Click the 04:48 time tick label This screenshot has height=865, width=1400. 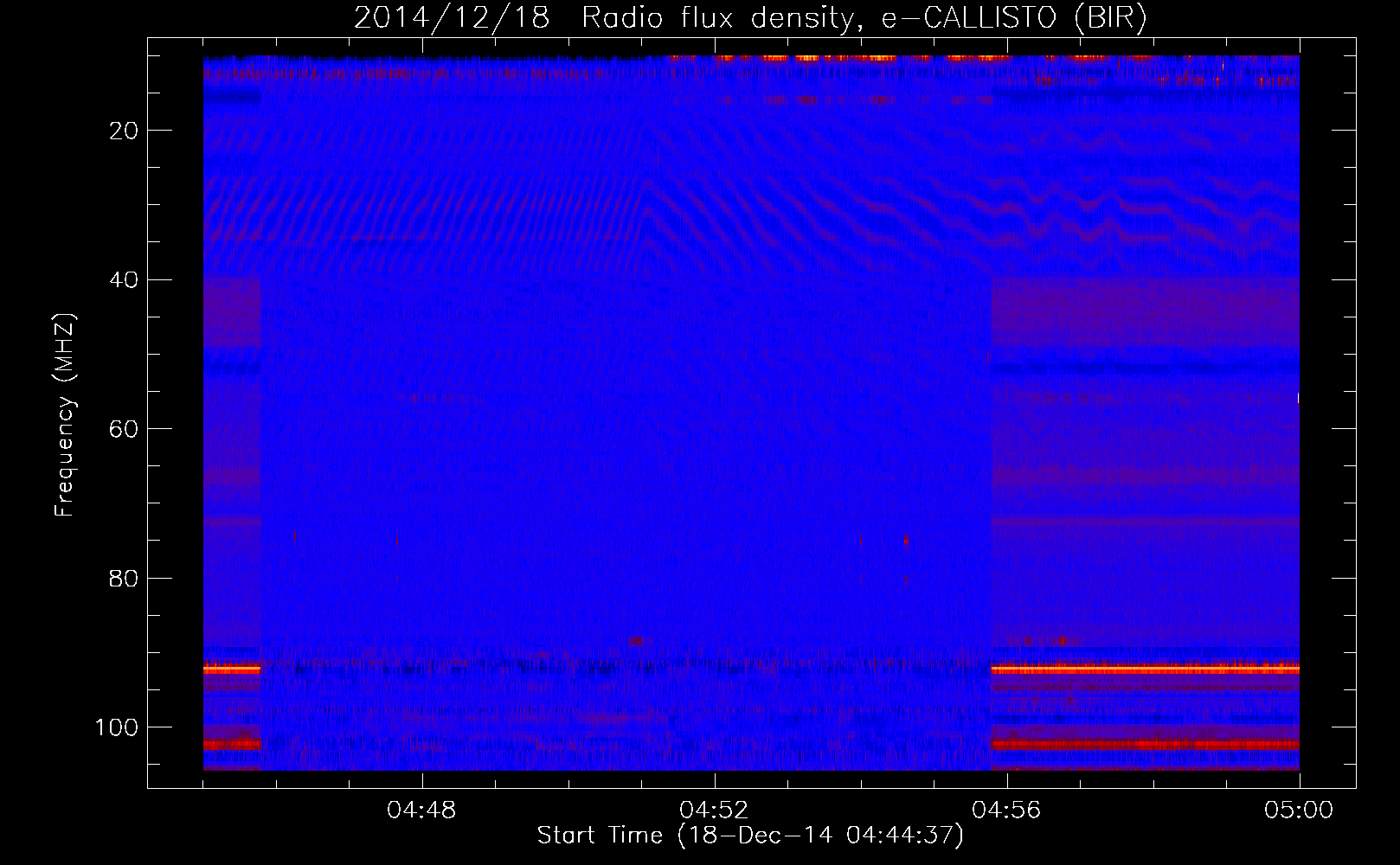pyautogui.click(x=421, y=811)
